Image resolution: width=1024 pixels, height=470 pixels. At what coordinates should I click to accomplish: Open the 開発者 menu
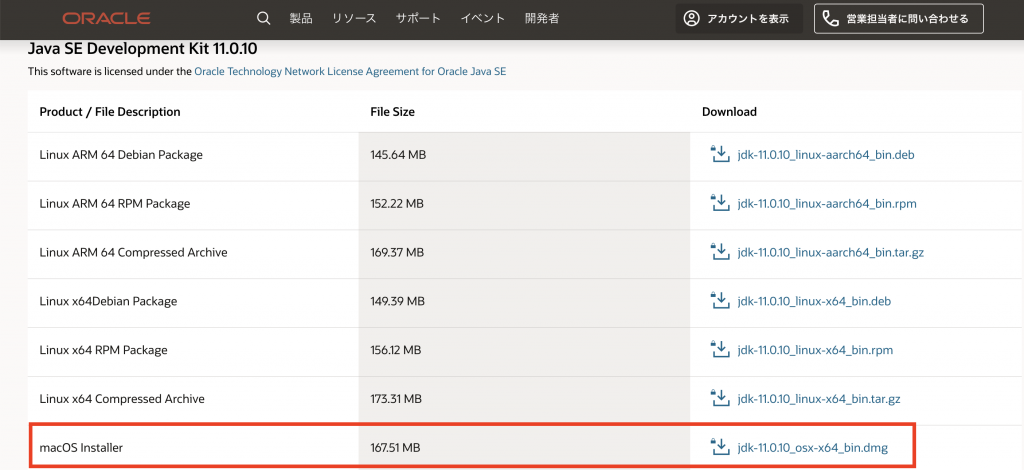pos(542,18)
